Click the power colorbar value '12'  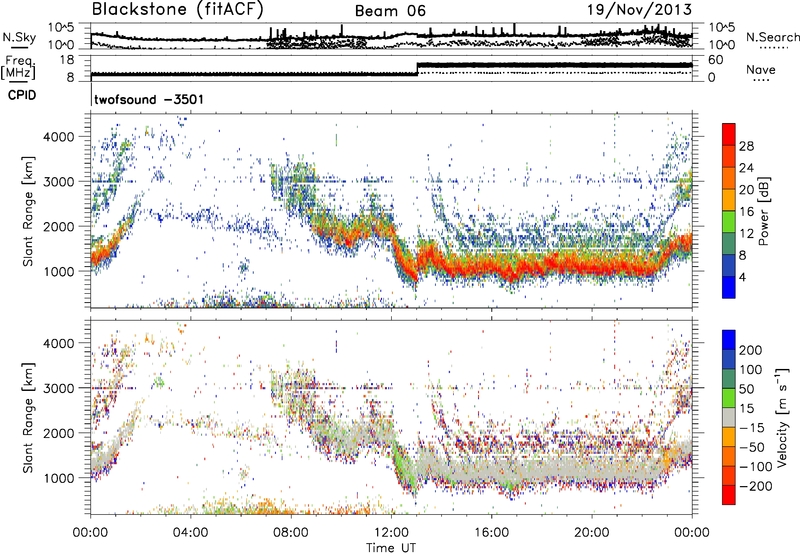pos(746,234)
